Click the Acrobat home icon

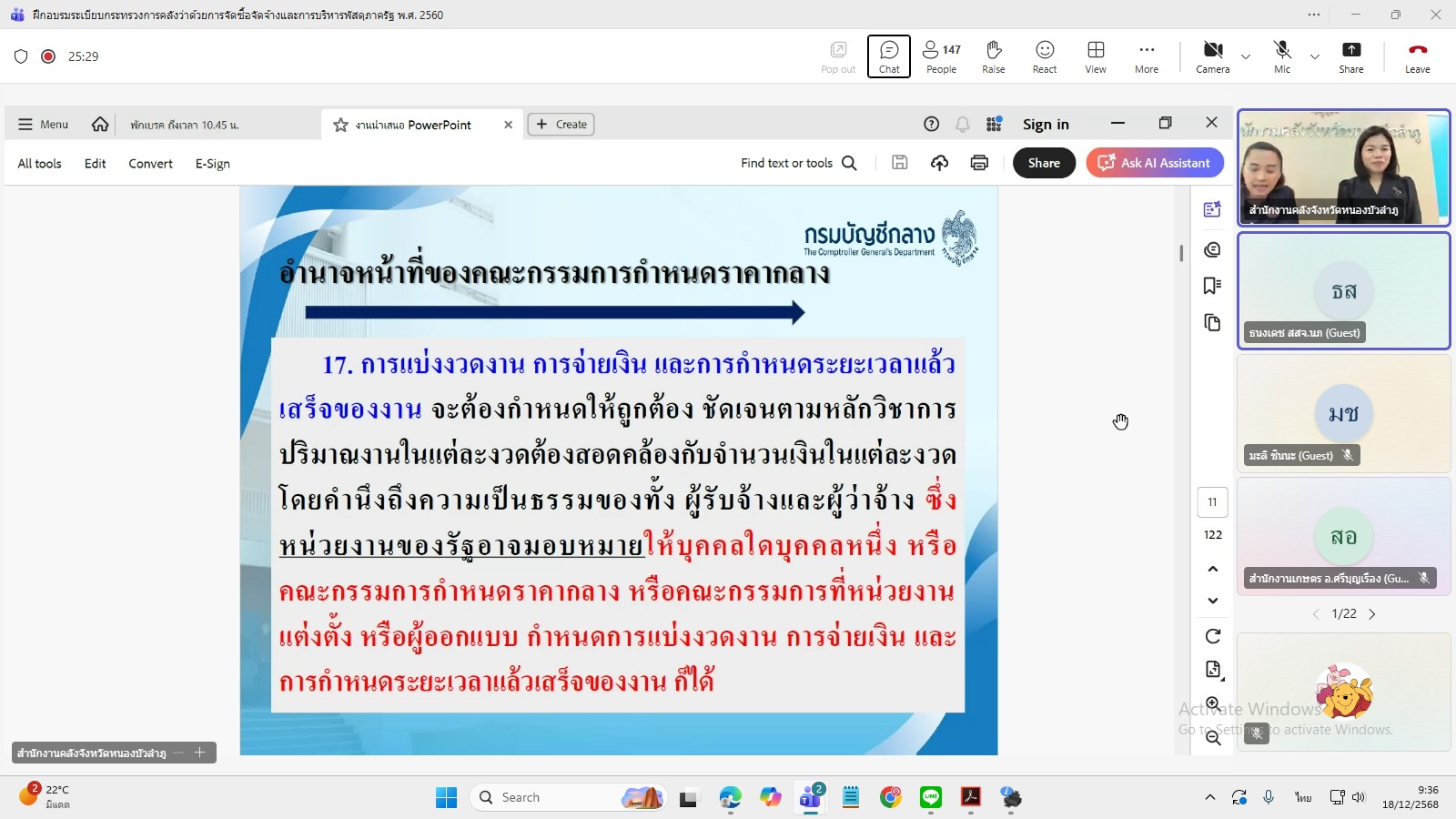pyautogui.click(x=100, y=125)
